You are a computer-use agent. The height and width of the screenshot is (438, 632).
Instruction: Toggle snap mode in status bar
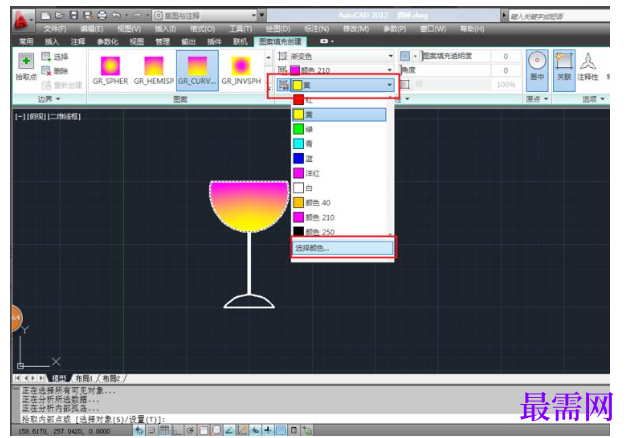tap(152, 430)
